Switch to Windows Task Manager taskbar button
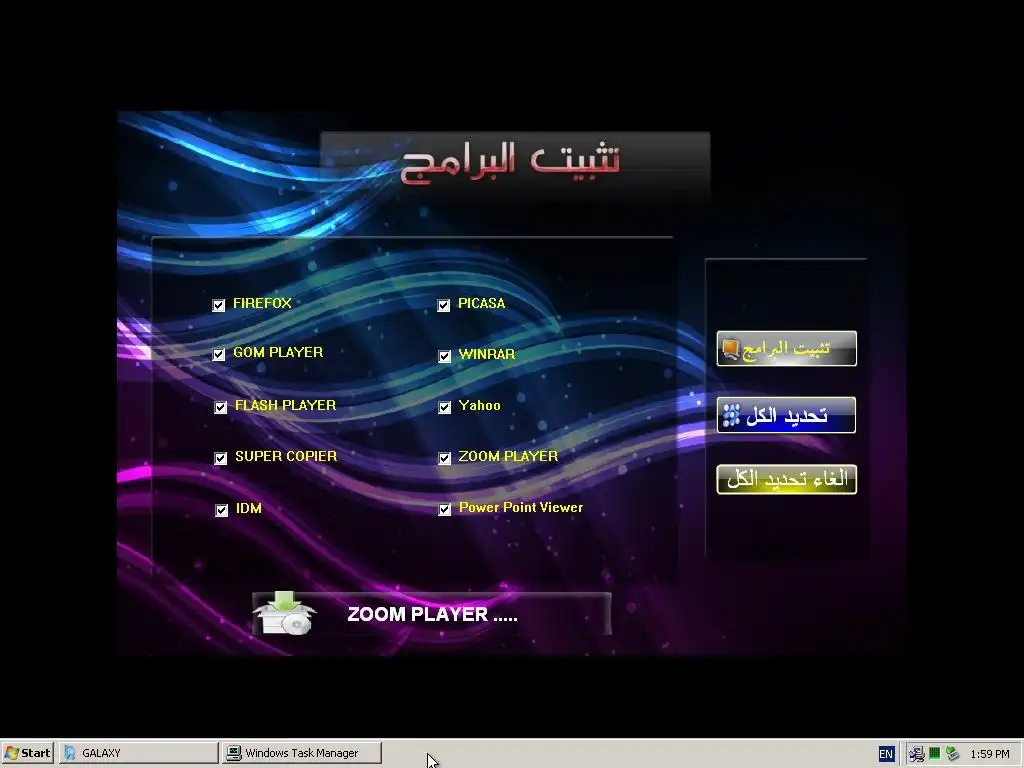Image resolution: width=1024 pixels, height=768 pixels. click(302, 753)
